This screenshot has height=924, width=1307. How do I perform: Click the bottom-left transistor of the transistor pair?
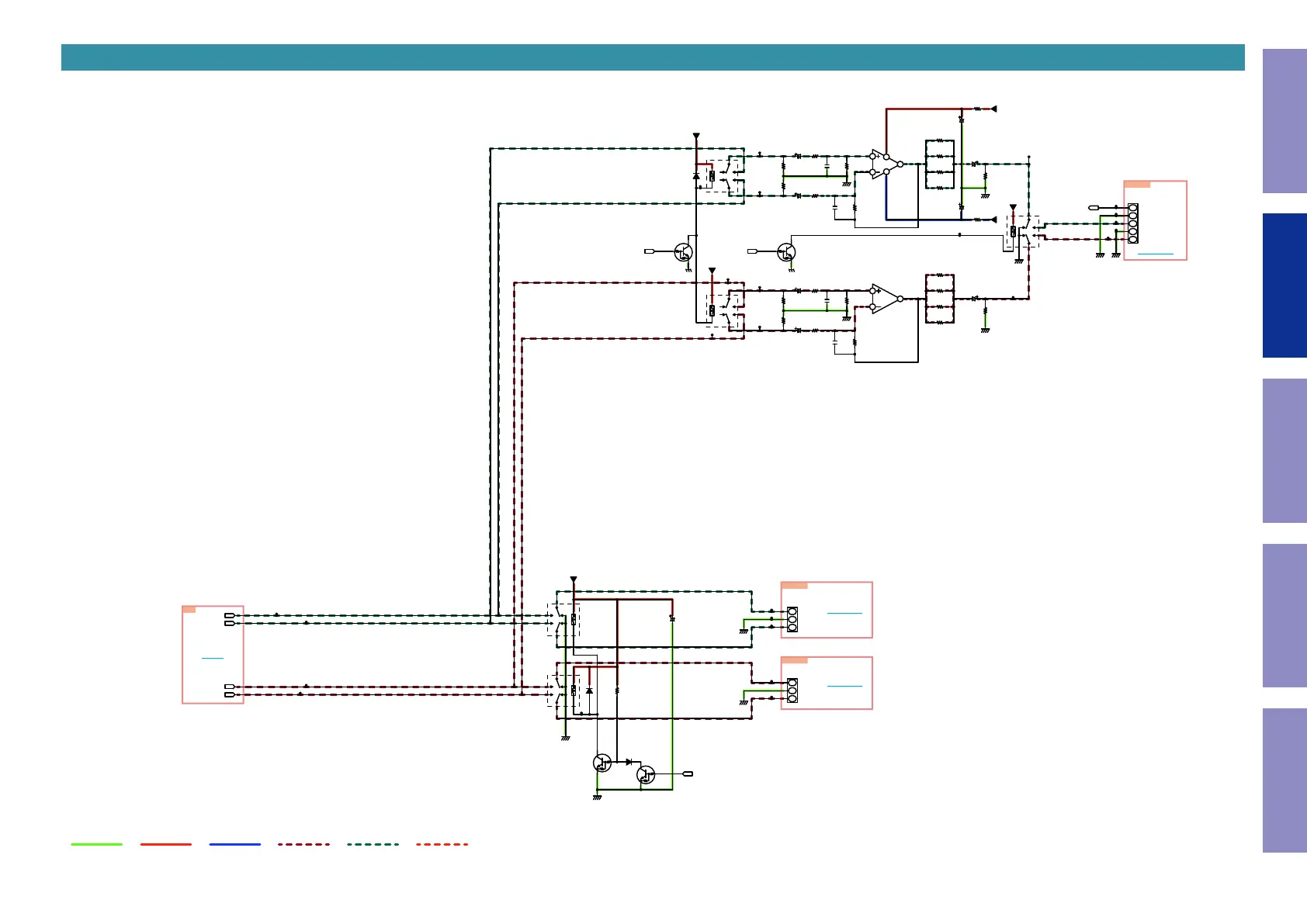[602, 763]
